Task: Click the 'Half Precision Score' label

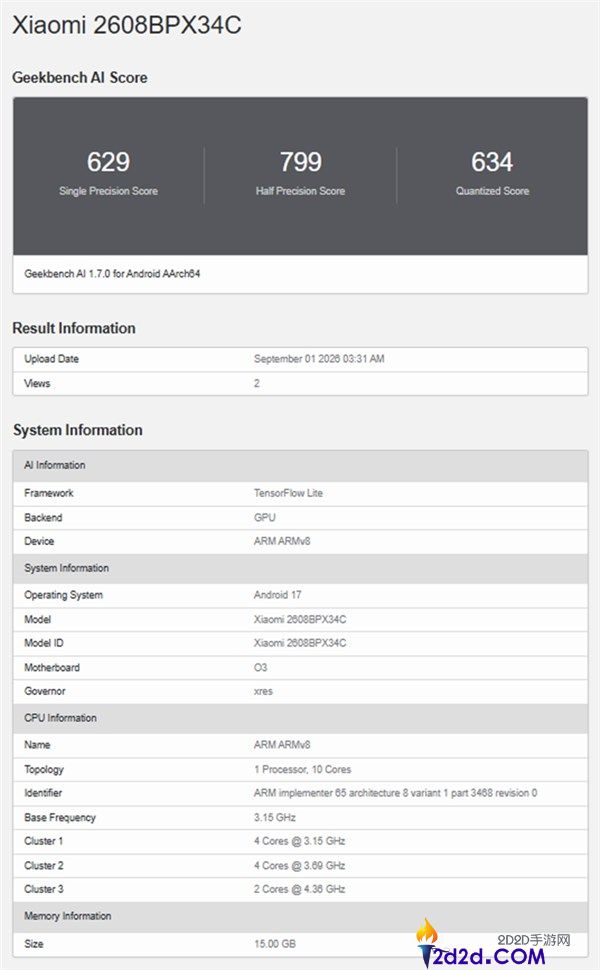Action: (x=301, y=191)
